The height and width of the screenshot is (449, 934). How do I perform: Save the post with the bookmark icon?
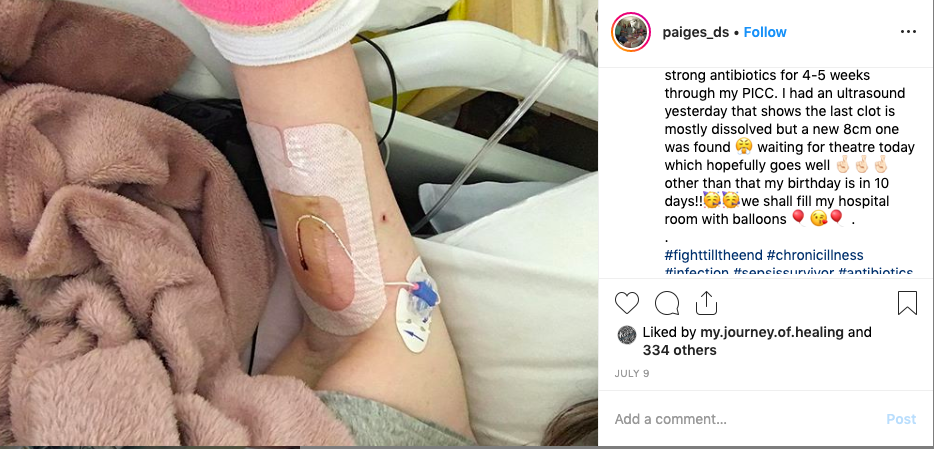point(907,303)
